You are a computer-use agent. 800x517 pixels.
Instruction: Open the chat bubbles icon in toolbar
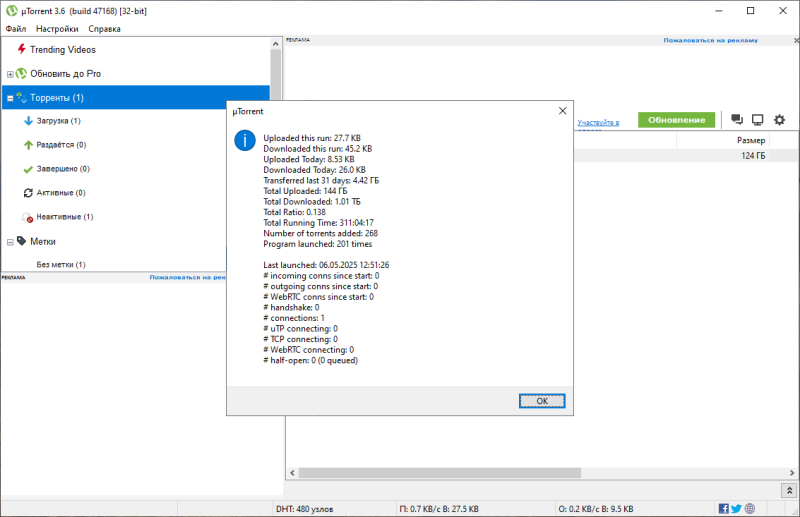737,119
